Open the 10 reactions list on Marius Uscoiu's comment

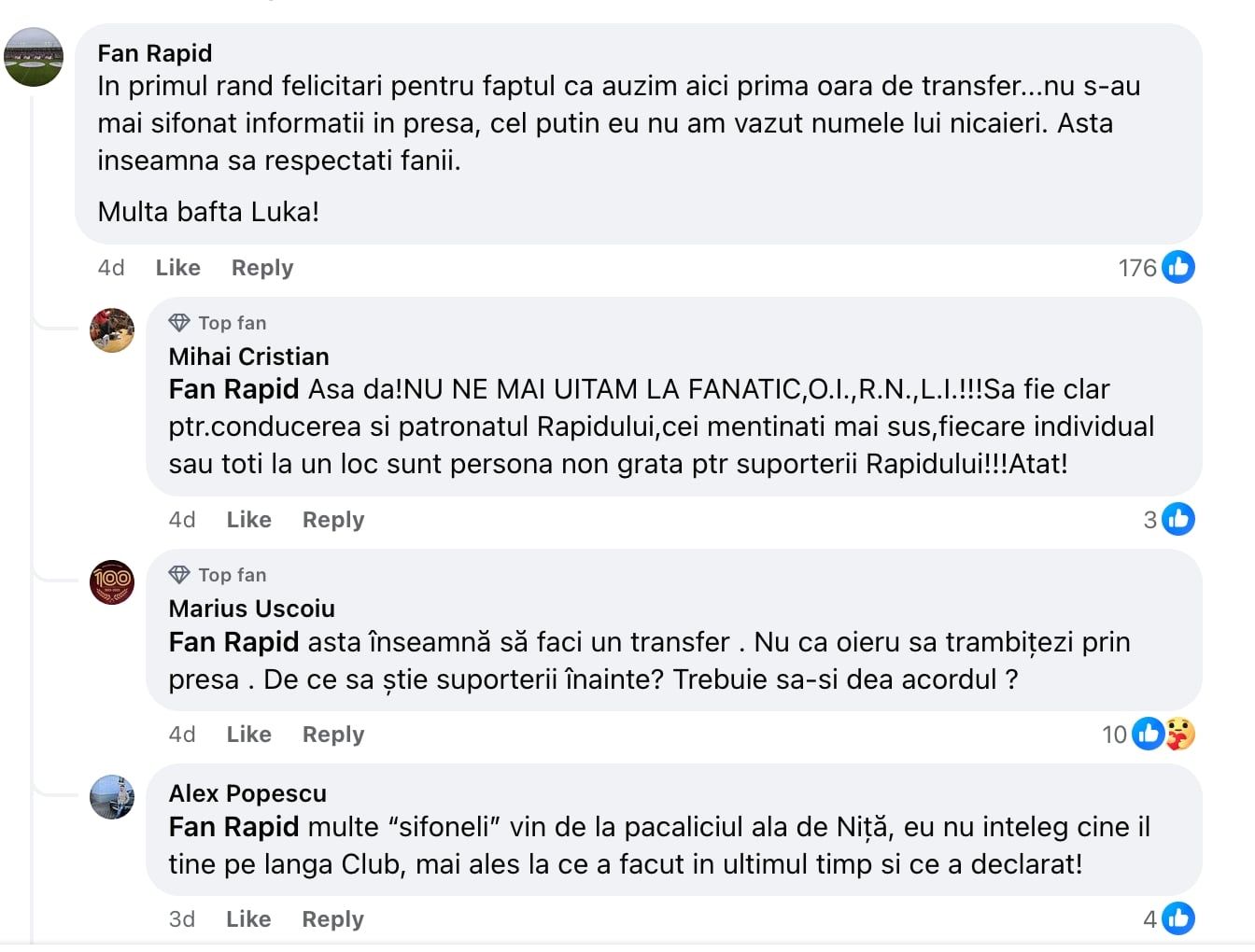1114,734
